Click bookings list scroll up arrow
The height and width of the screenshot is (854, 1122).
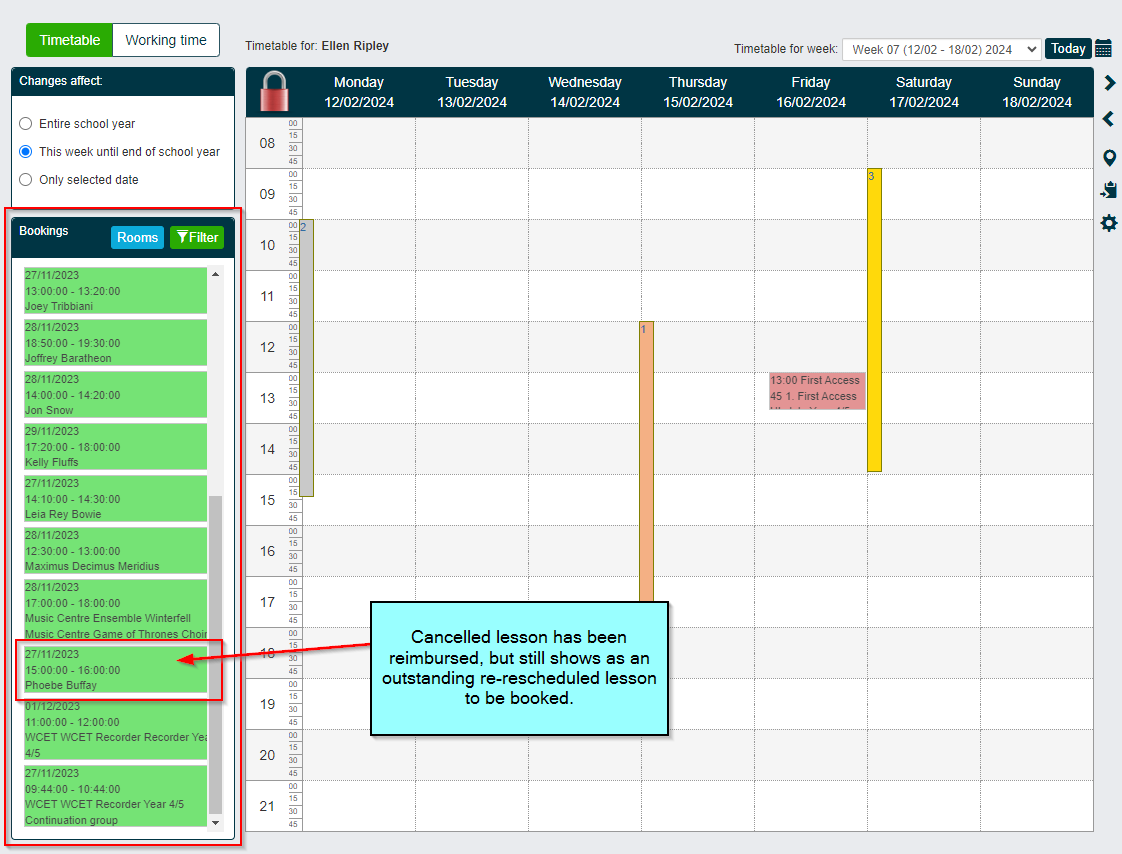[x=215, y=274]
